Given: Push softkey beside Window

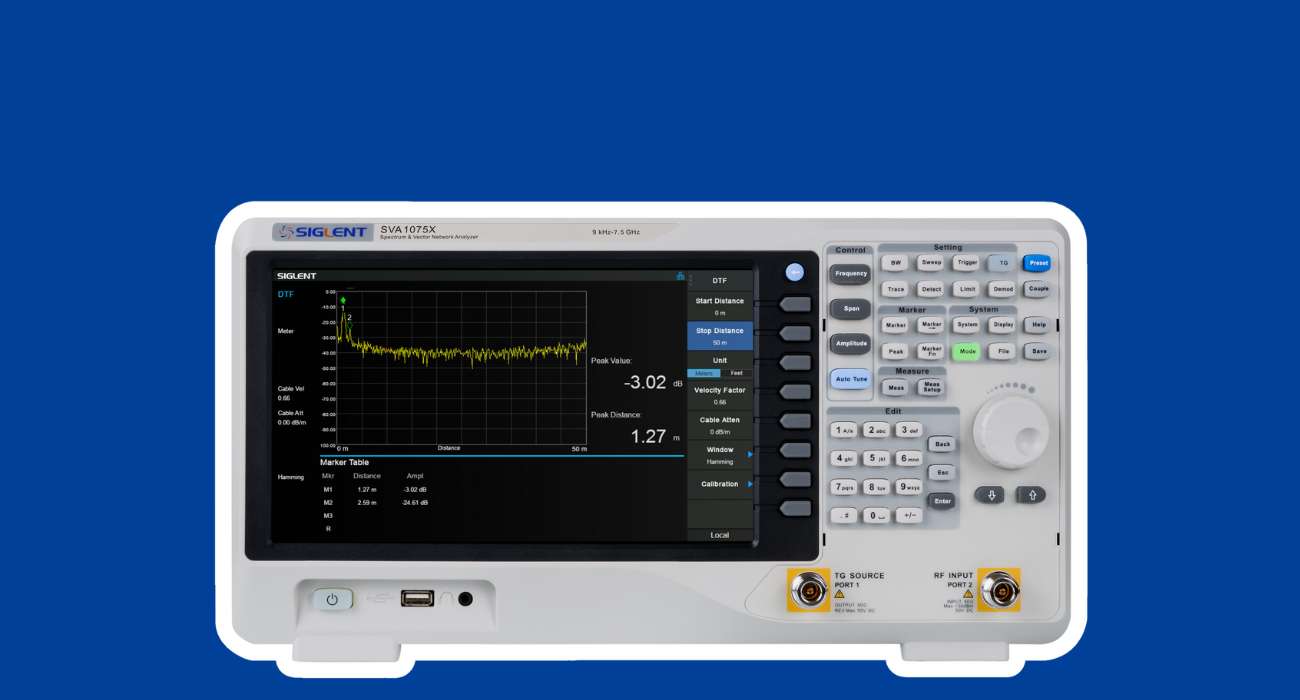Looking at the screenshot, I should coord(795,450).
